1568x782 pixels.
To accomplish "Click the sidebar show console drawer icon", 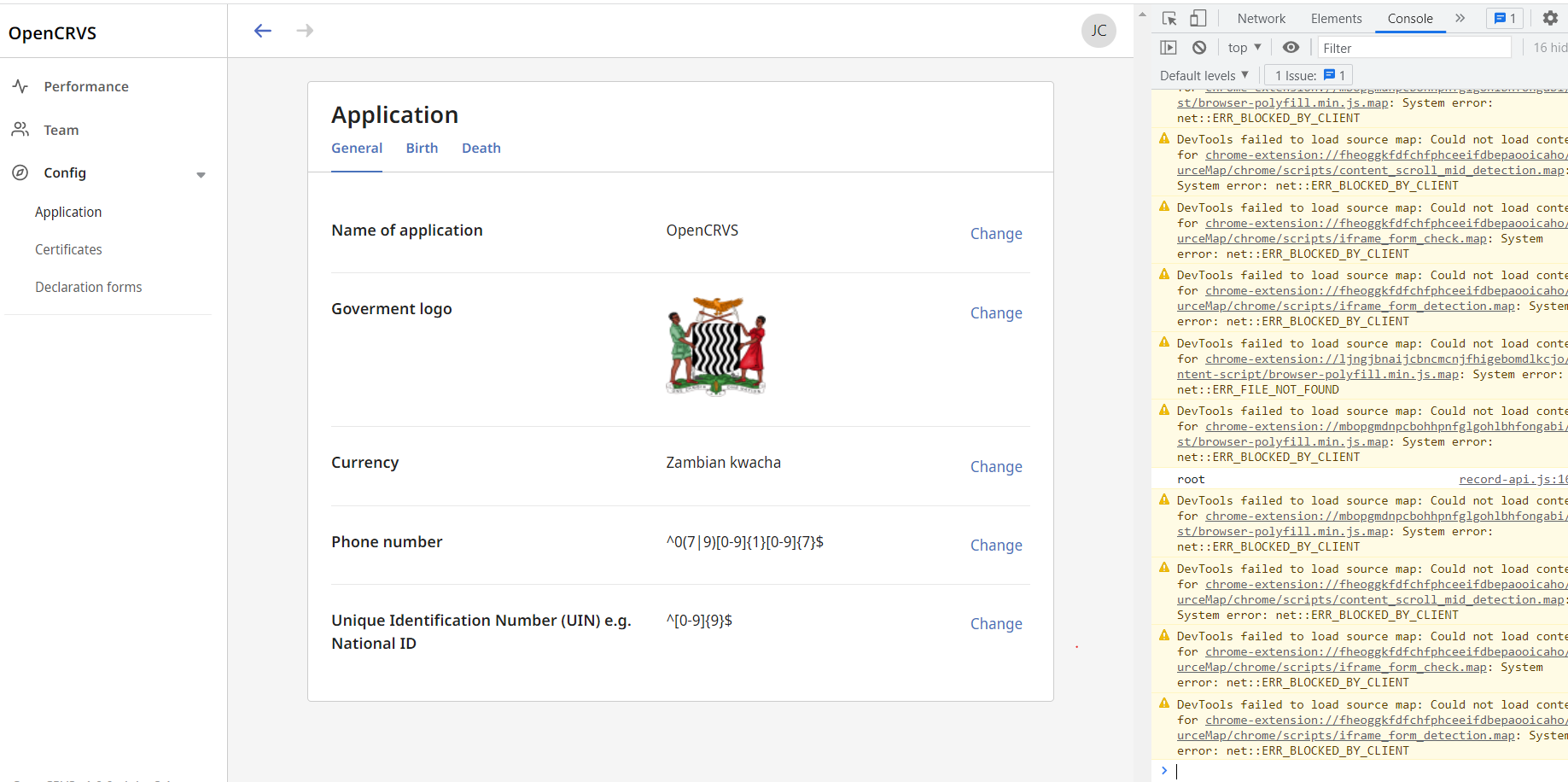I will 1168,47.
